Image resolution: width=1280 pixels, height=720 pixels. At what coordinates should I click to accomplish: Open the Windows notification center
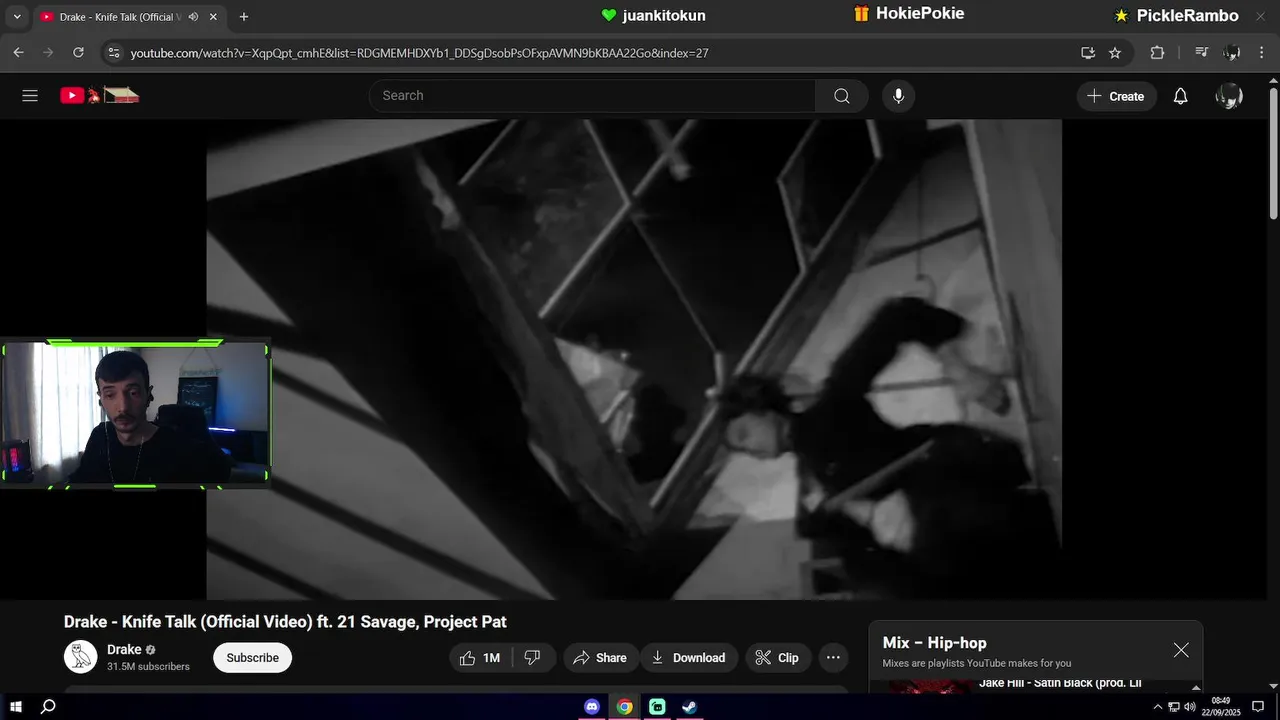(1258, 707)
